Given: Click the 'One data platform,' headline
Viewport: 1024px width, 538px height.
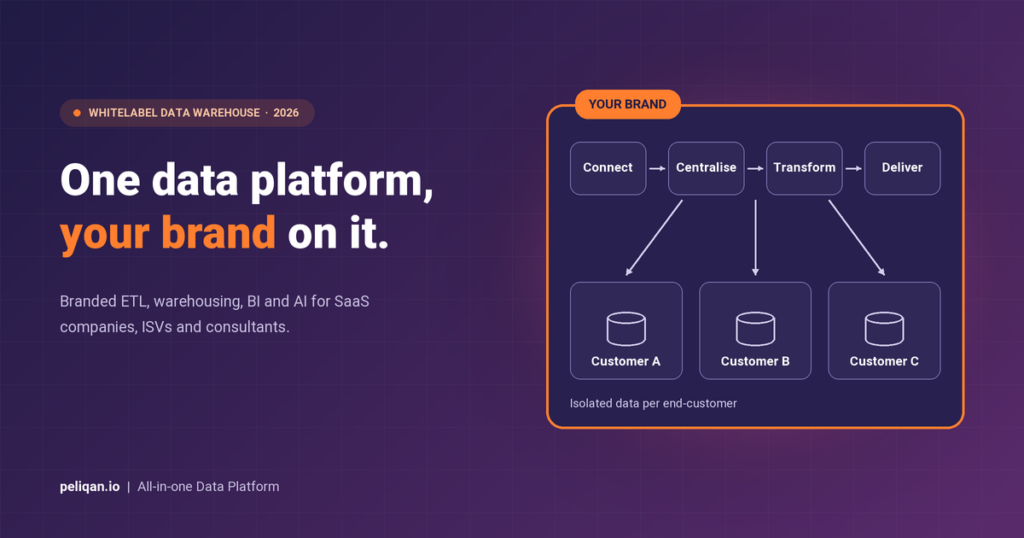Looking at the screenshot, I should tap(247, 181).
